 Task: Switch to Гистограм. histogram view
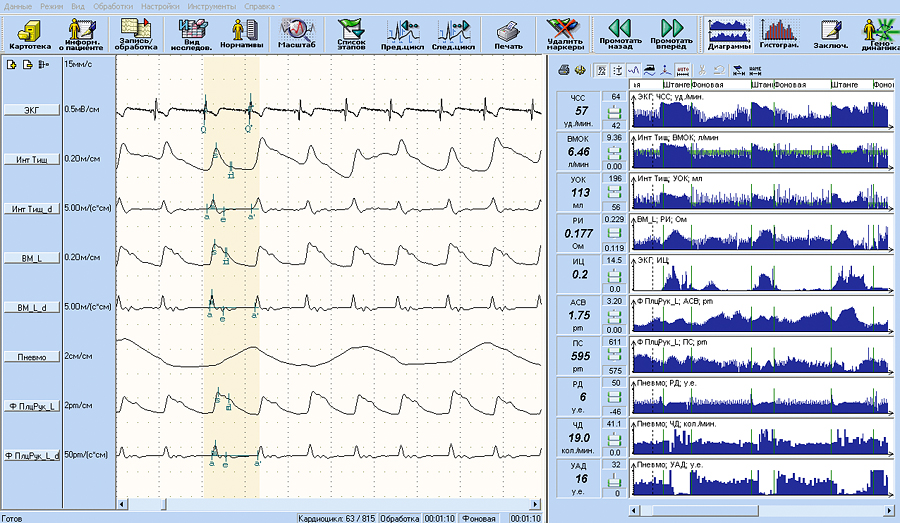point(777,33)
